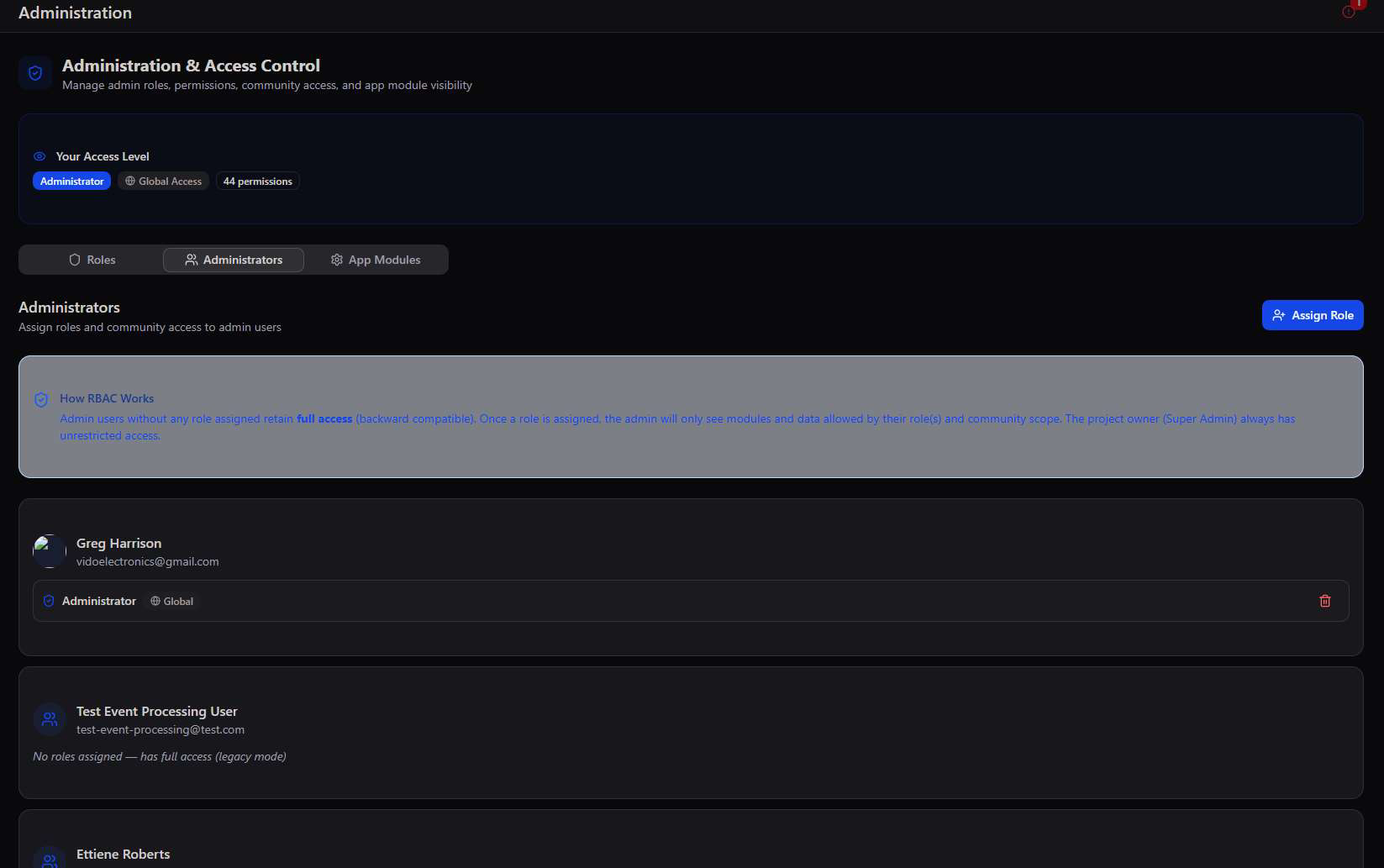Viewport: 1384px width, 868px height.
Task: Click the full access highlighted text
Action: click(x=324, y=418)
